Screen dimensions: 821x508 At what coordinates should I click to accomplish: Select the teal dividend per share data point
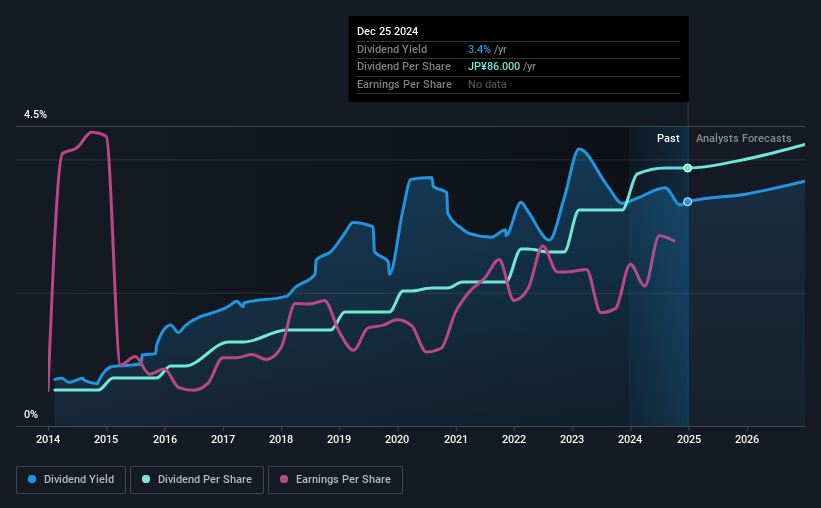[687, 168]
